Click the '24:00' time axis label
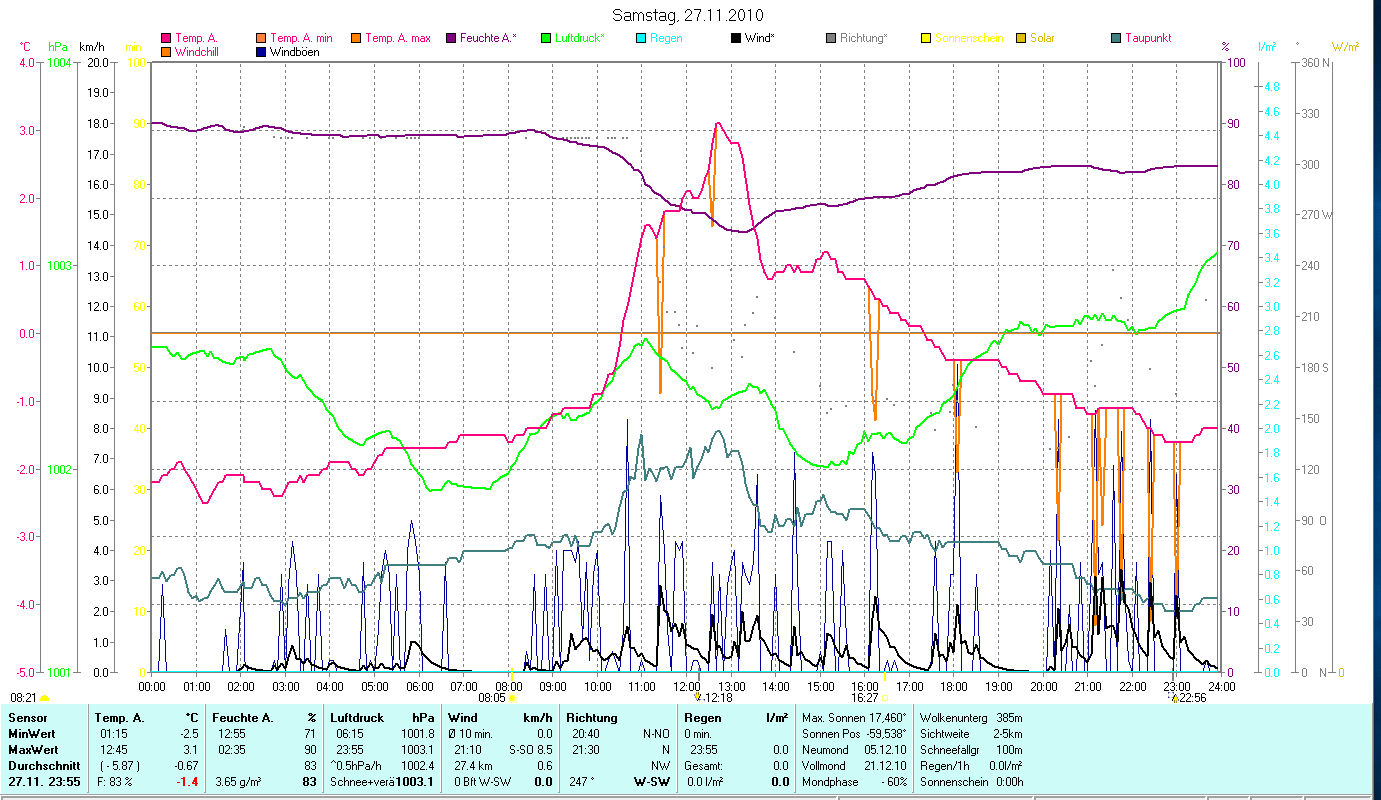This screenshot has height=800, width=1381. point(1222,686)
